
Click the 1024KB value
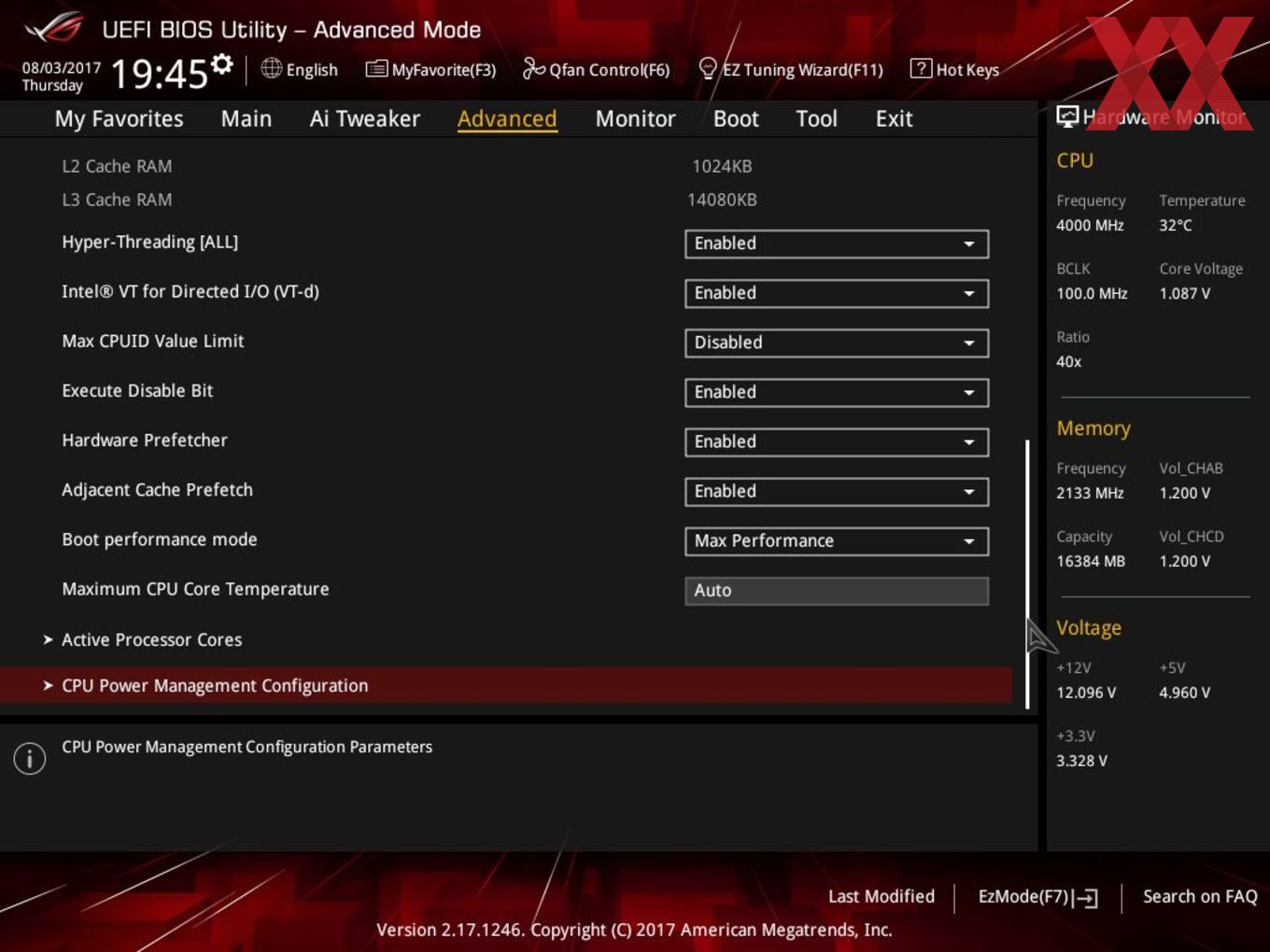tap(722, 166)
